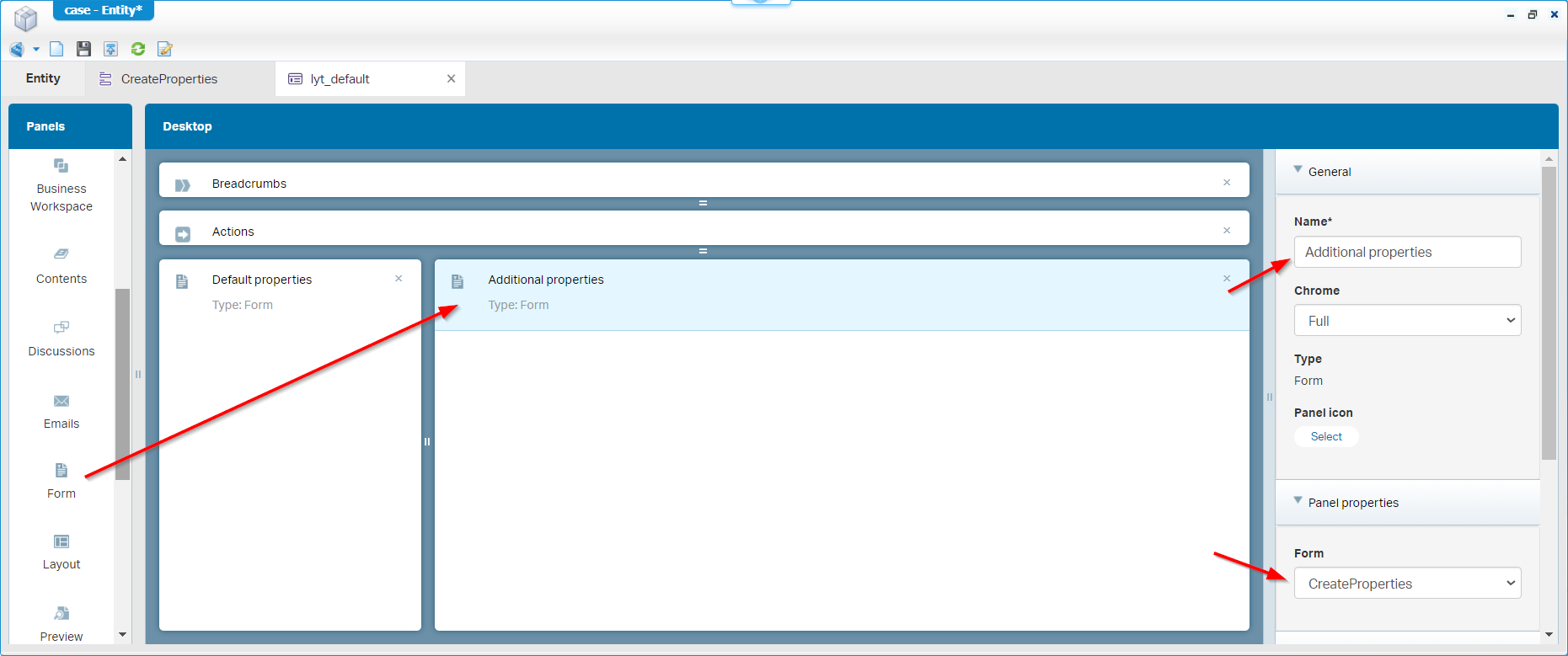Image resolution: width=1568 pixels, height=656 pixels.
Task: Open the Chrome dropdown set to Full
Action: pyautogui.click(x=1407, y=321)
